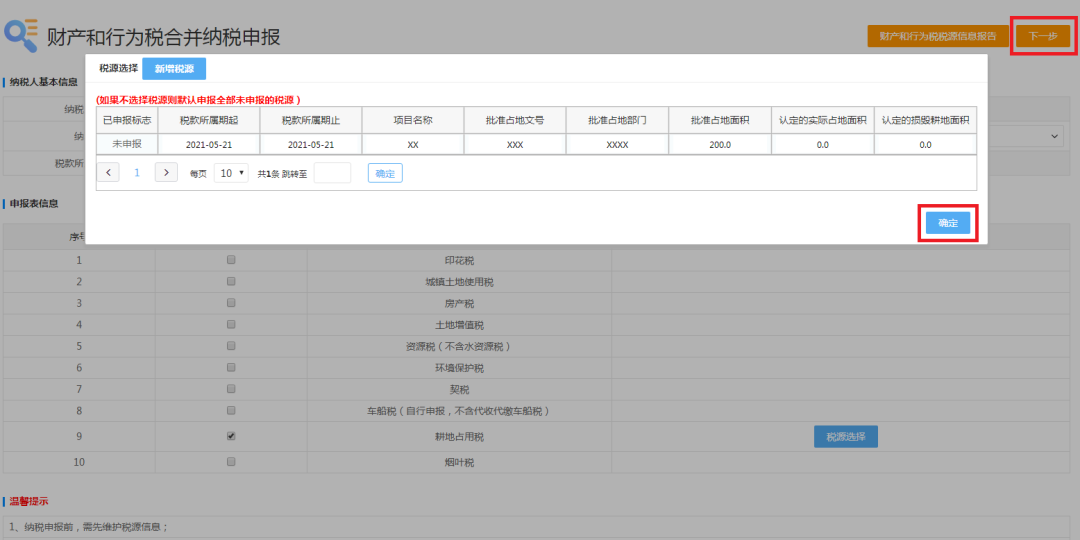Confirm page jump with small 确定 button
The image size is (1080, 540).
(385, 173)
